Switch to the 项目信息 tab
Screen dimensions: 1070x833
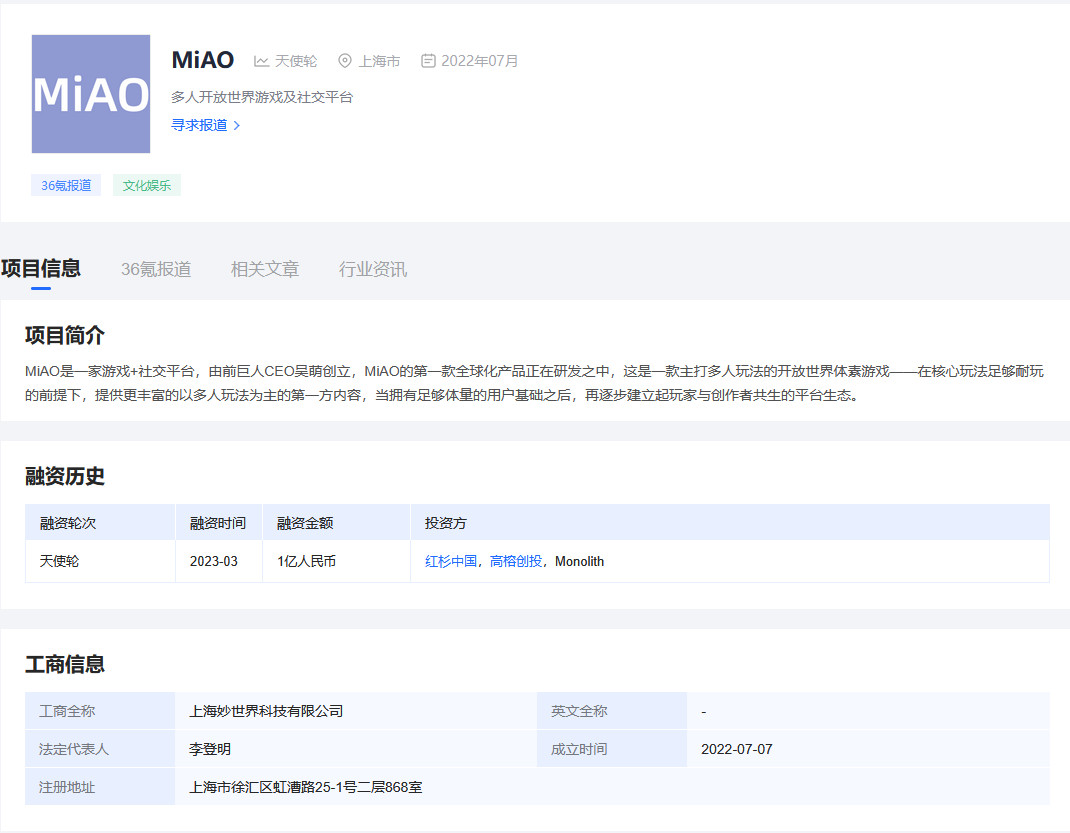coord(41,269)
